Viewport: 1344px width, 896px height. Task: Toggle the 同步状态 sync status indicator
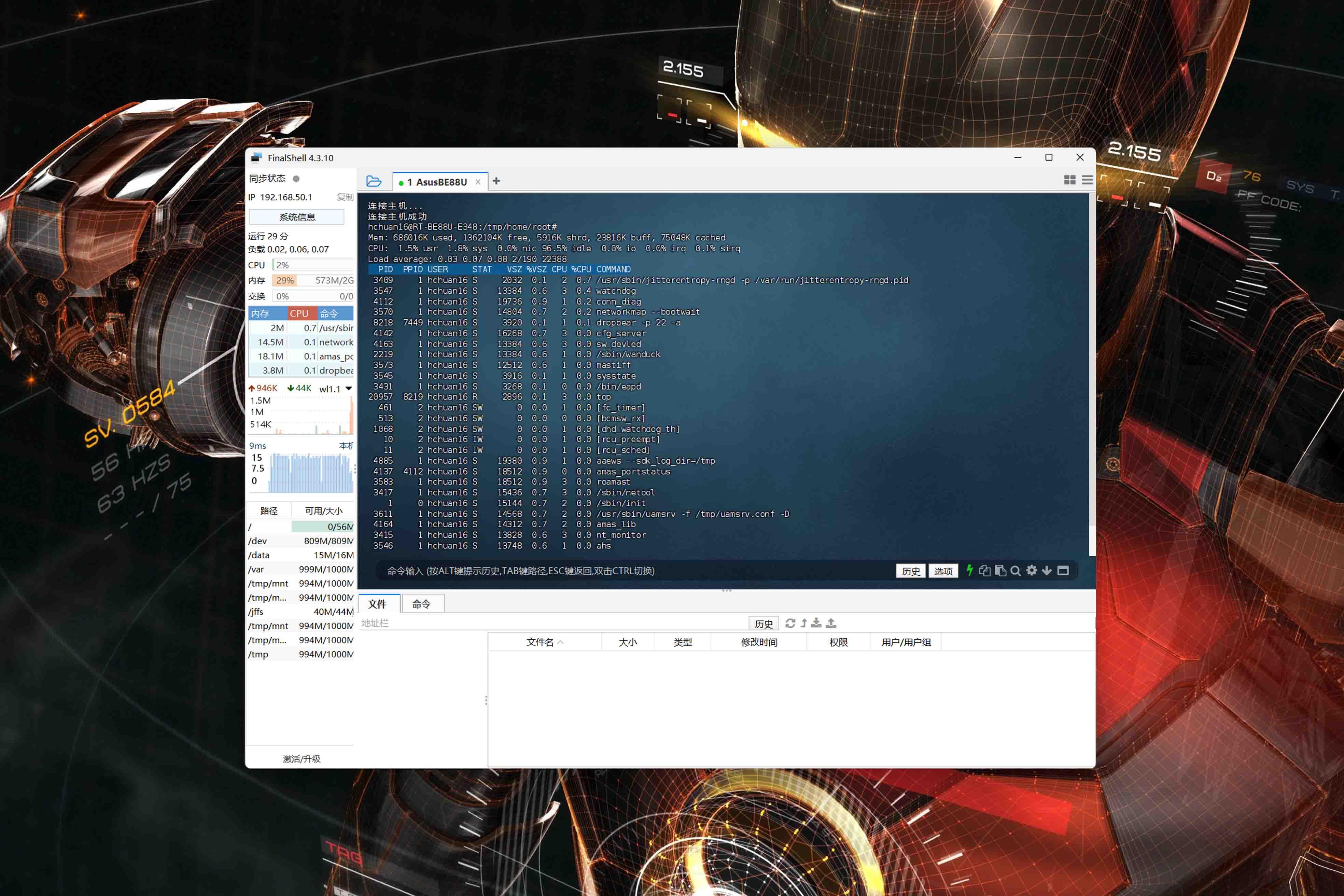(296, 178)
